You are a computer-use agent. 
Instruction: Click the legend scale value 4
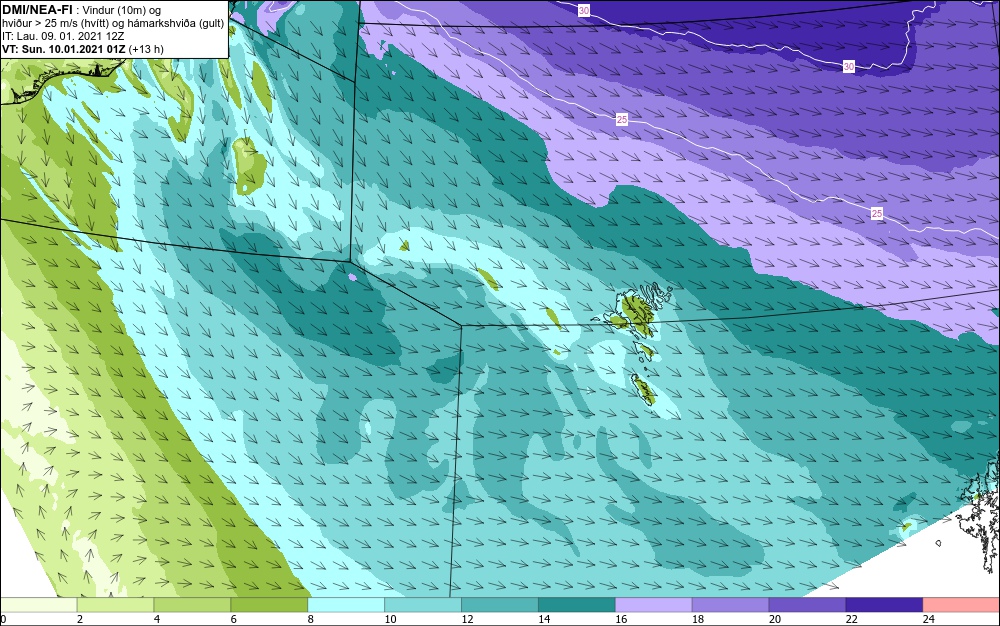(x=157, y=619)
